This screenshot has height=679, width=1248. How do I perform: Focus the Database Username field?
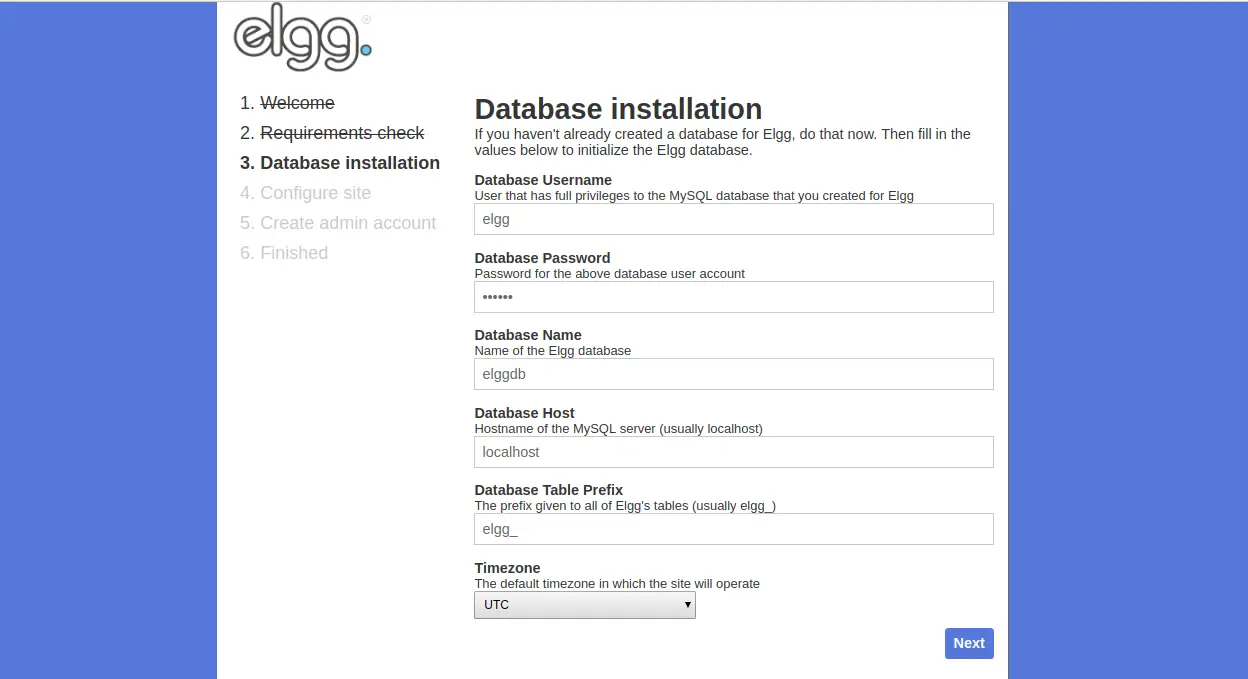coord(734,219)
